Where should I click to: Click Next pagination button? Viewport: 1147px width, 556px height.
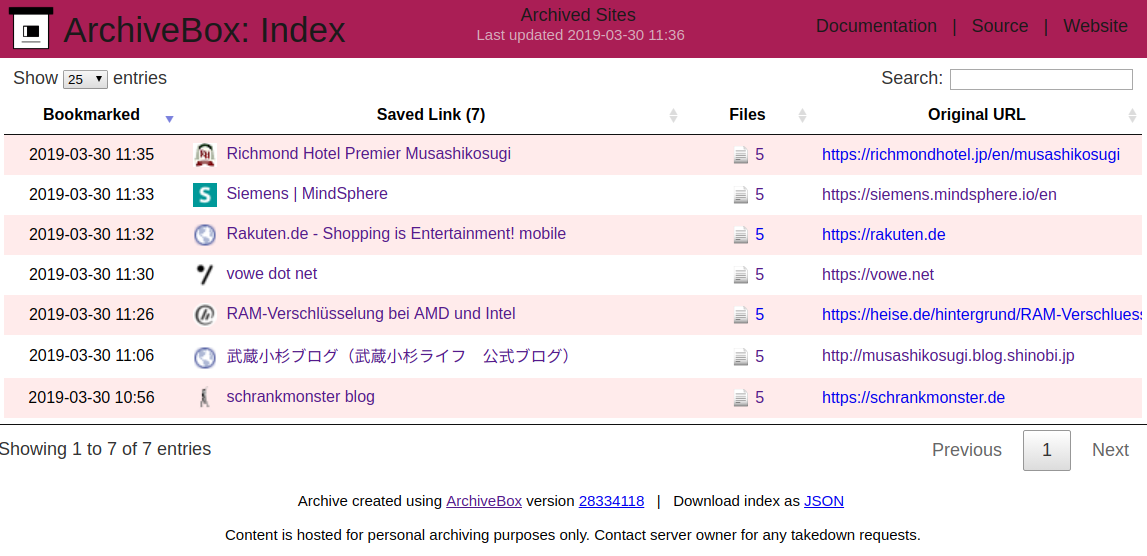tap(1110, 450)
